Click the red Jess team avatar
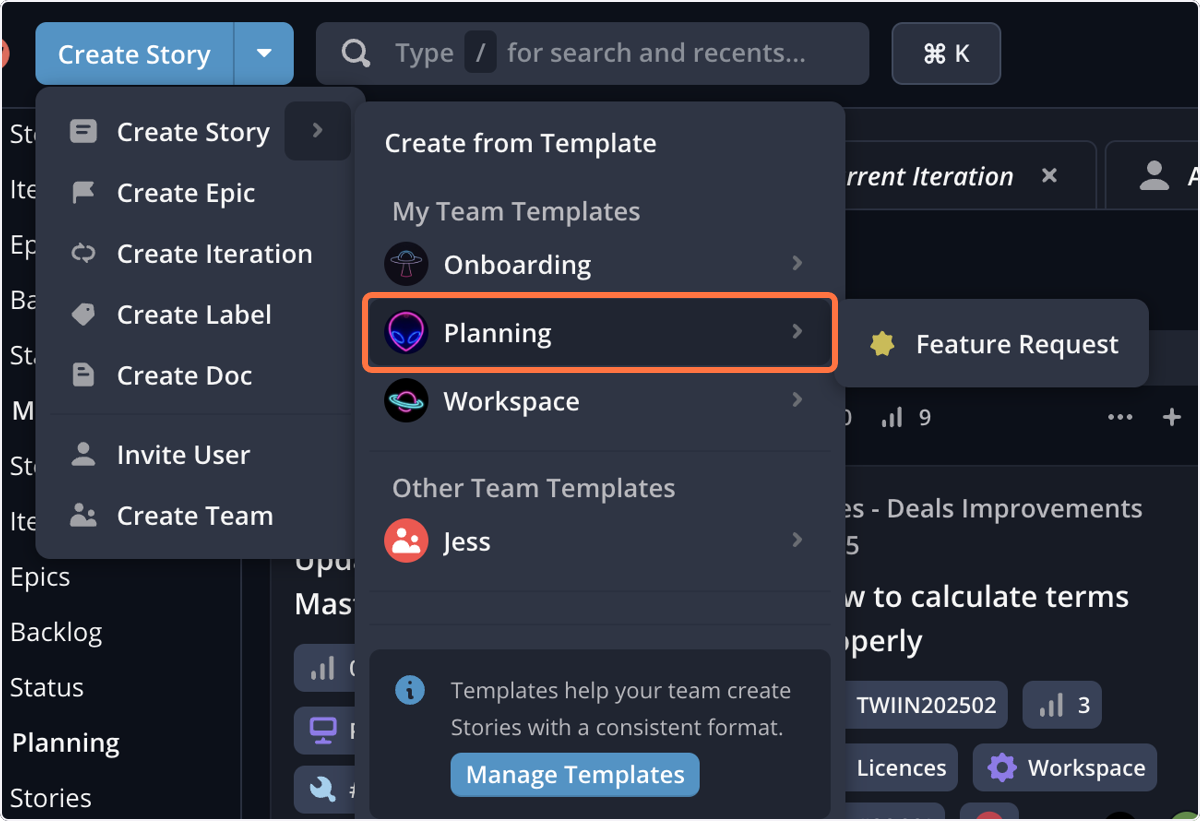This screenshot has height=821, width=1200. tap(406, 541)
